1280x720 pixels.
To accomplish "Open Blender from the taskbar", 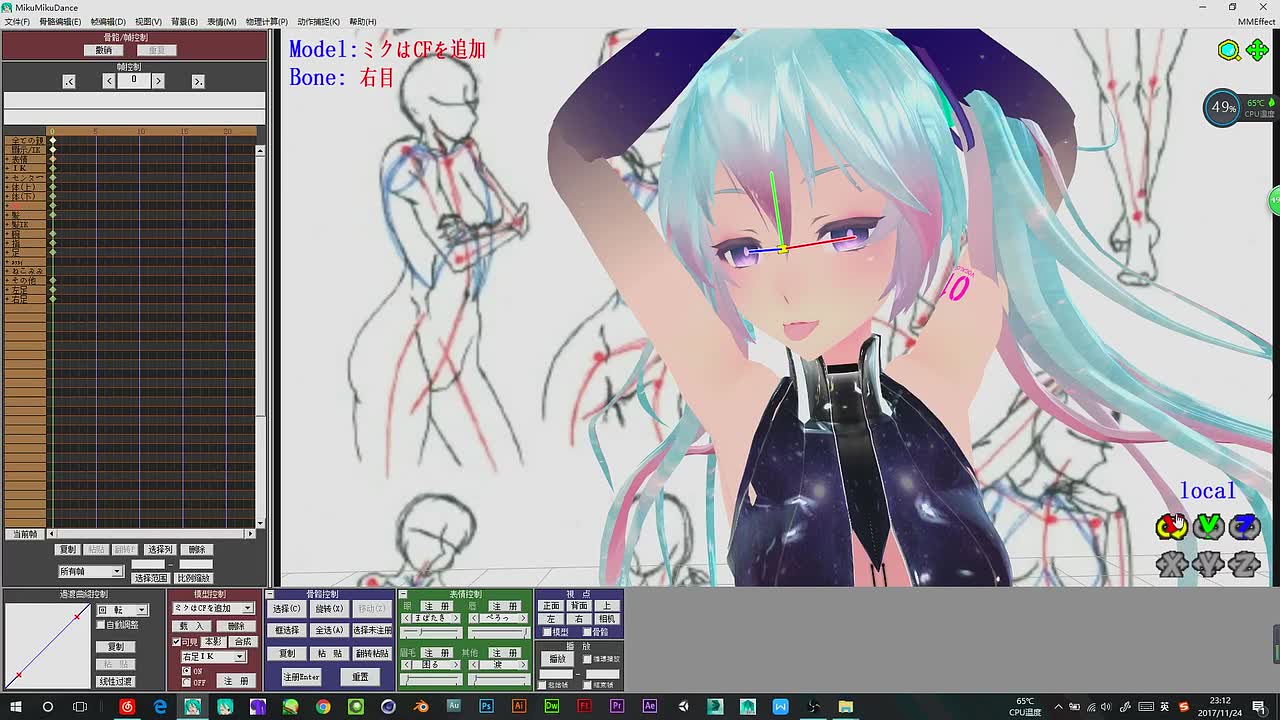I will tap(421, 706).
